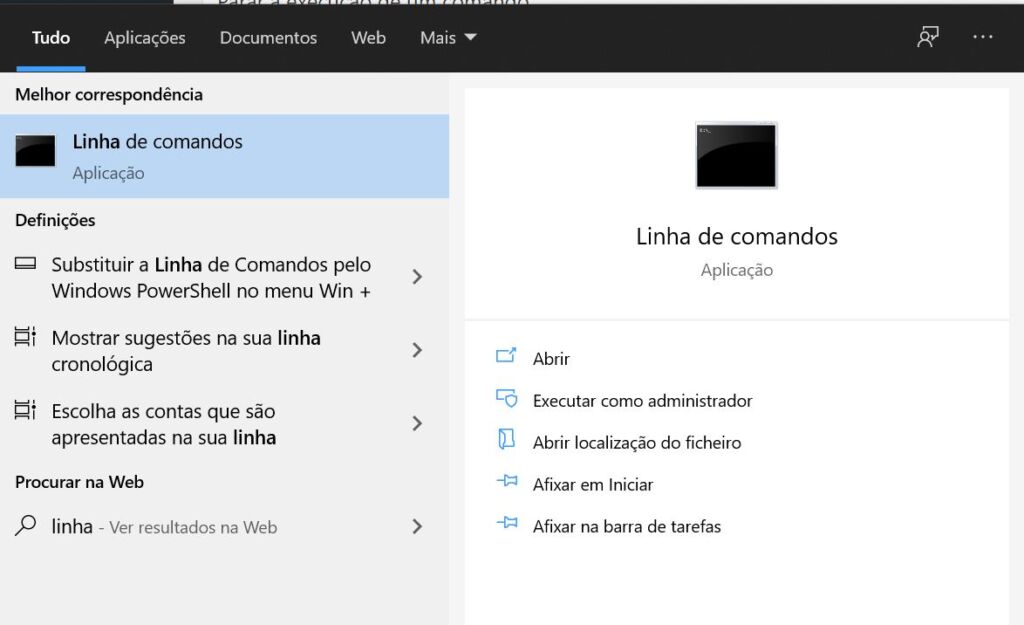The width and height of the screenshot is (1024, 625).
Task: Click the file location icon
Action: (x=506, y=441)
